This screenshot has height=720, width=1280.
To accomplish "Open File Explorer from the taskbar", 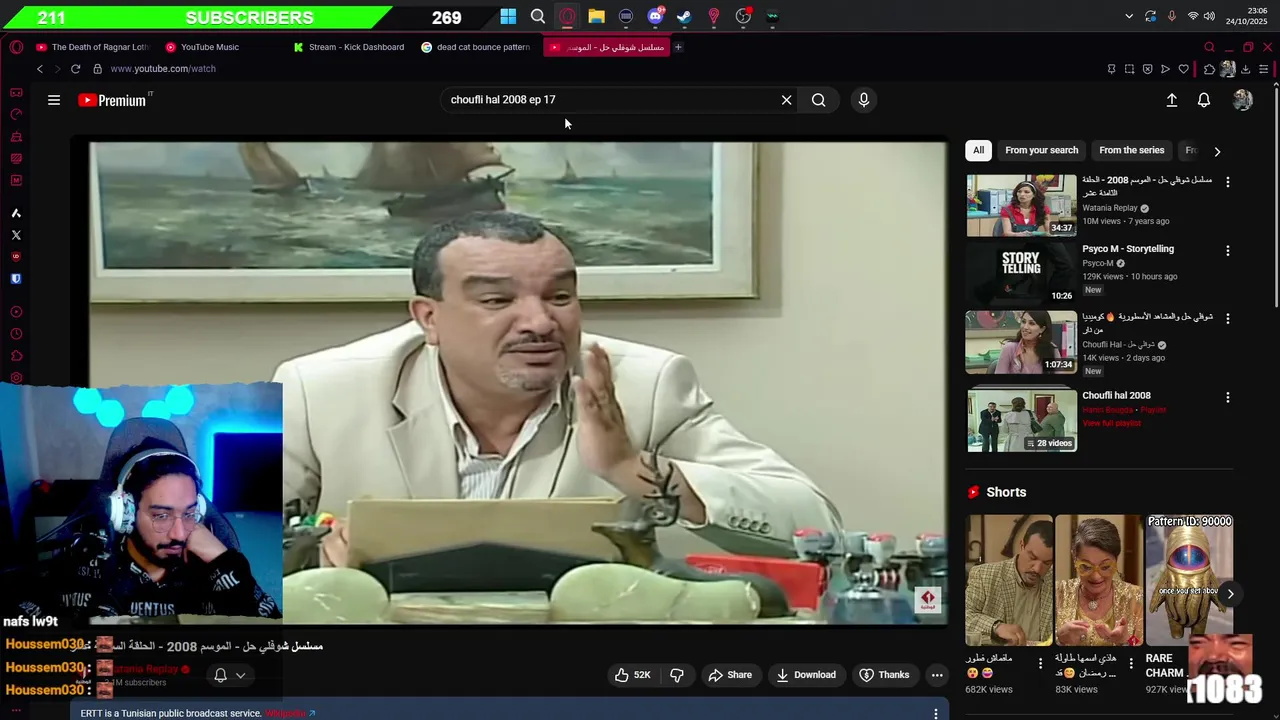I will 596,16.
